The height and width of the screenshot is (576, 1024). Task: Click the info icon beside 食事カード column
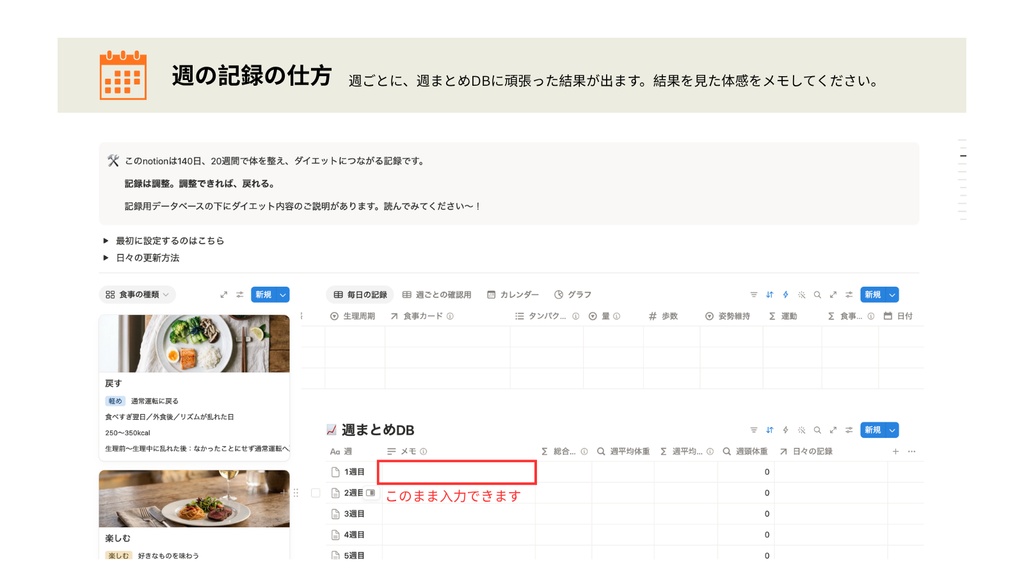click(x=450, y=316)
